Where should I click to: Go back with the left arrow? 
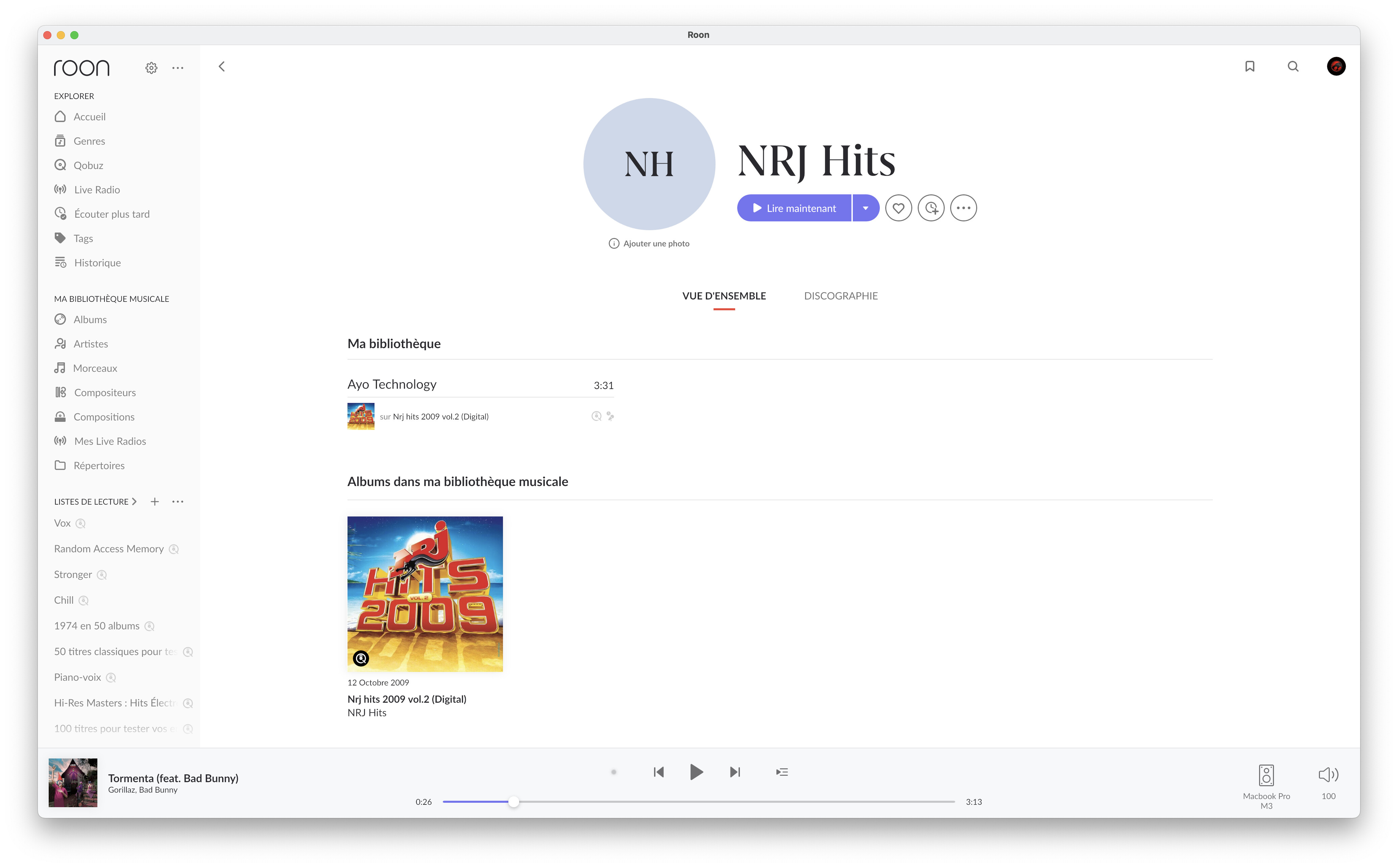click(x=221, y=67)
